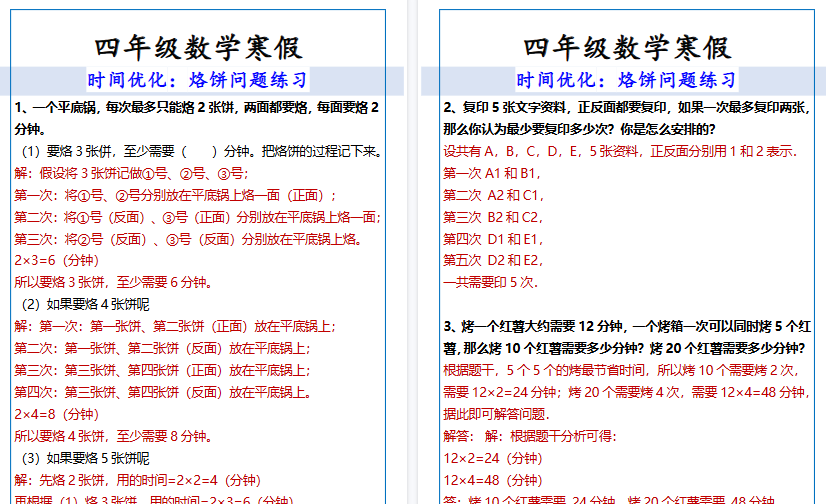Click line 解答：解：根据题干分析可得
Viewport: 826px width, 504px height.
529,437
